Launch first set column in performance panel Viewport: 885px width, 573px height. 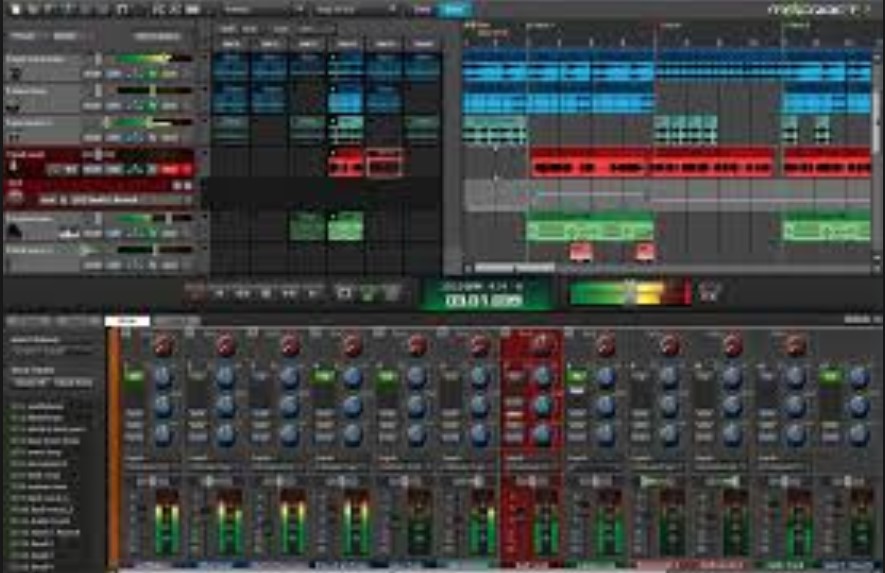coord(230,43)
